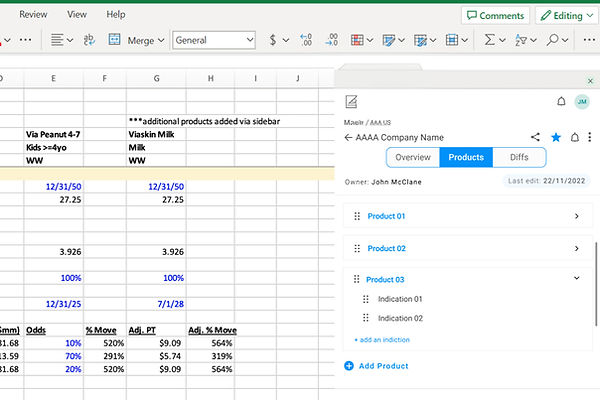This screenshot has height=400, width=600.
Task: Click the sidebar edit note icon
Action: pos(351,101)
